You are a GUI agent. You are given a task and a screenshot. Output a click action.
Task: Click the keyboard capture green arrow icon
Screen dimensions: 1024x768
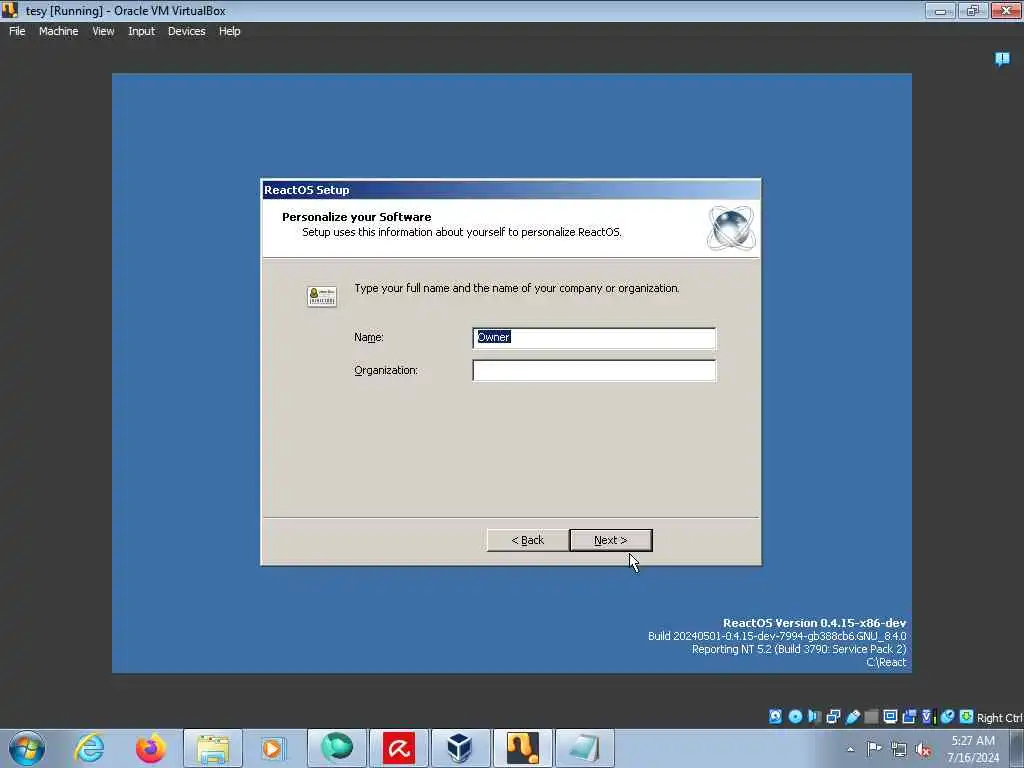[x=967, y=716]
